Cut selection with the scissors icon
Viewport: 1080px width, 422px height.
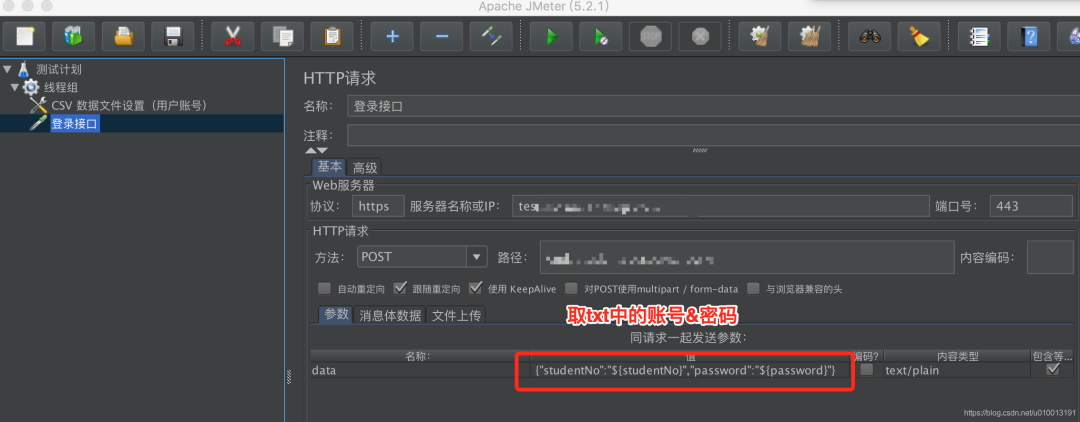point(233,36)
